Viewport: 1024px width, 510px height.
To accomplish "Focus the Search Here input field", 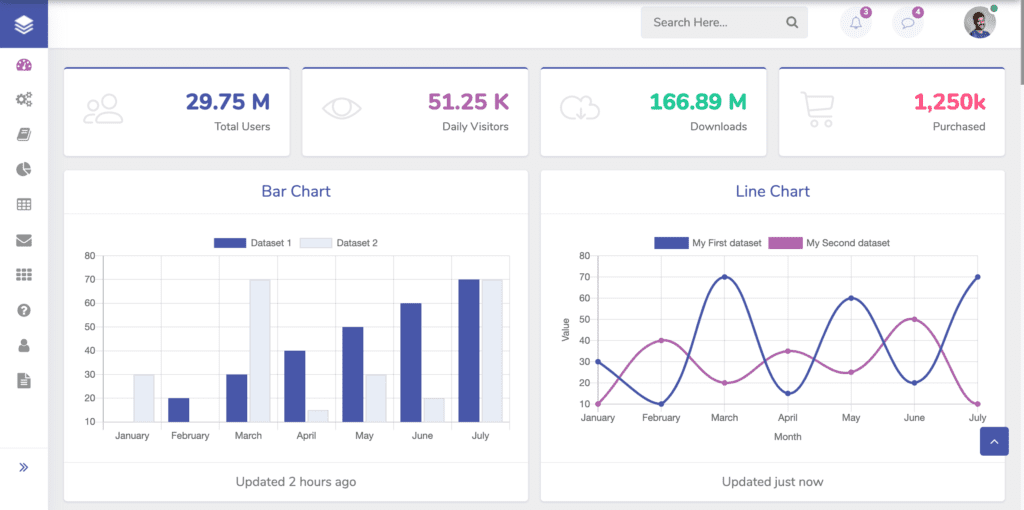I will [x=724, y=22].
